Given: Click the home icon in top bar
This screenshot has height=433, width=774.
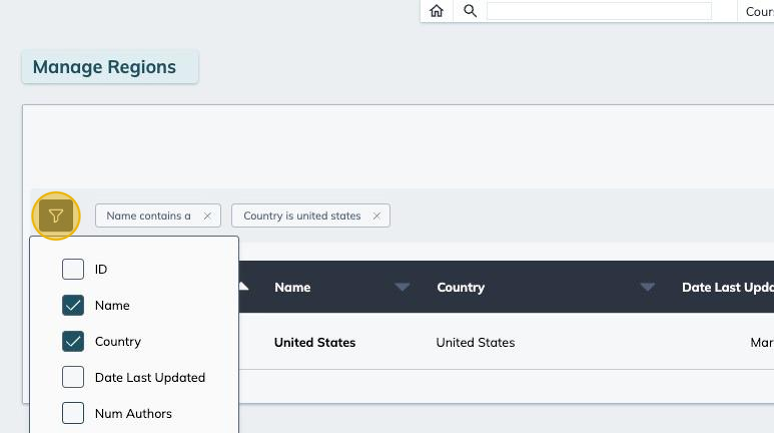Looking at the screenshot, I should pyautogui.click(x=436, y=11).
